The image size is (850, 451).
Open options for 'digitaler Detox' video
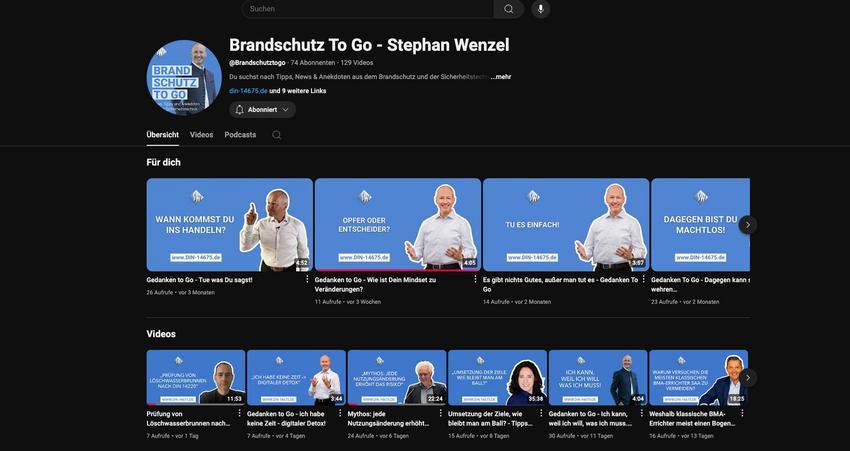(x=340, y=413)
